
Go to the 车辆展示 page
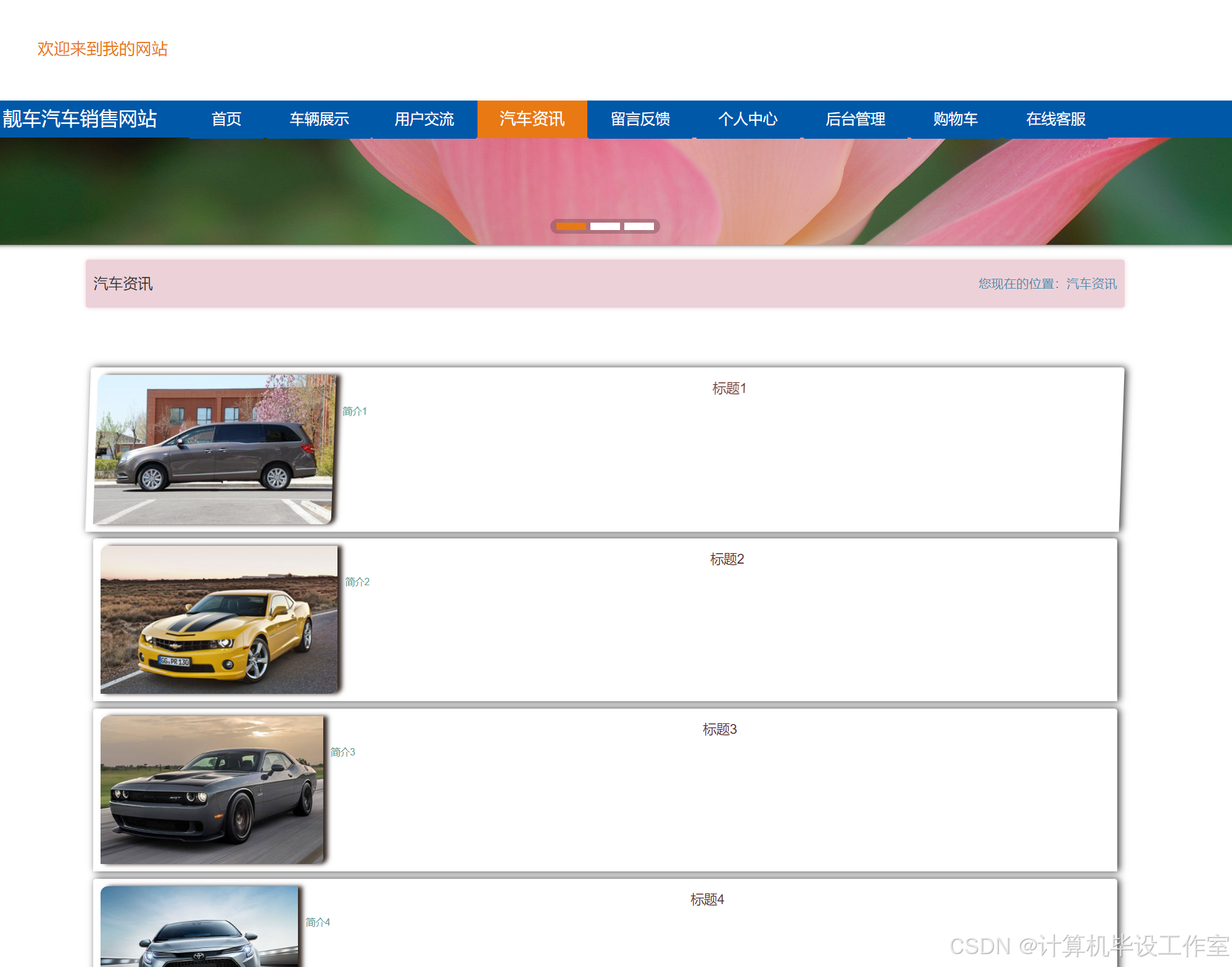click(320, 119)
